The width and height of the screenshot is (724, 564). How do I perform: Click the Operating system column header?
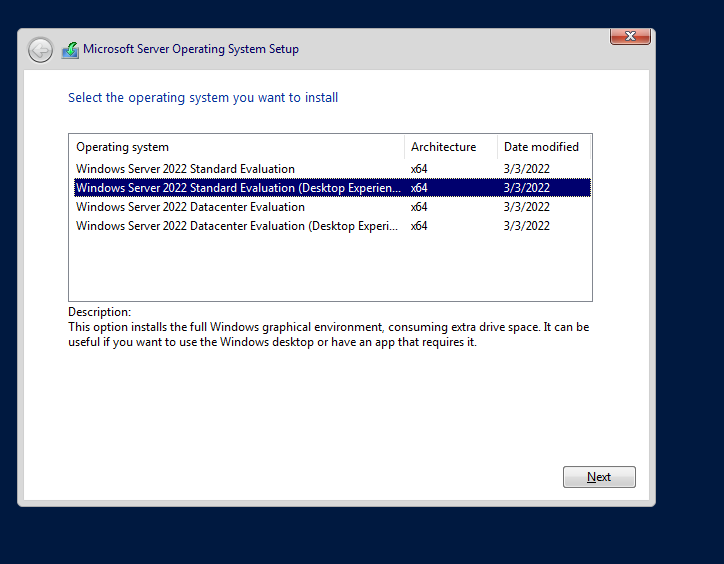(123, 147)
